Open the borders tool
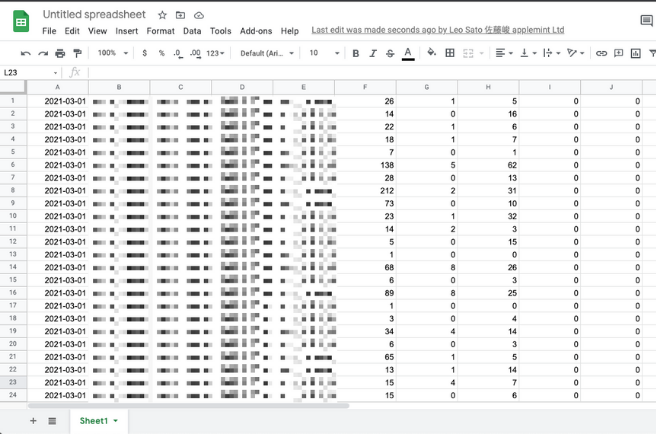This screenshot has height=434, width=656. click(x=450, y=53)
